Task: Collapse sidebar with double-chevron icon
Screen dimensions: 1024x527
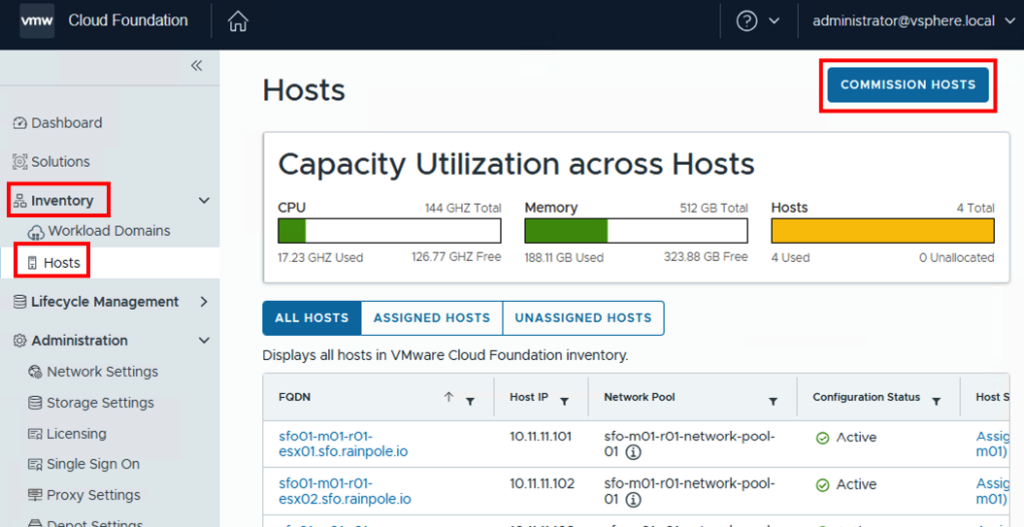Action: [197, 65]
